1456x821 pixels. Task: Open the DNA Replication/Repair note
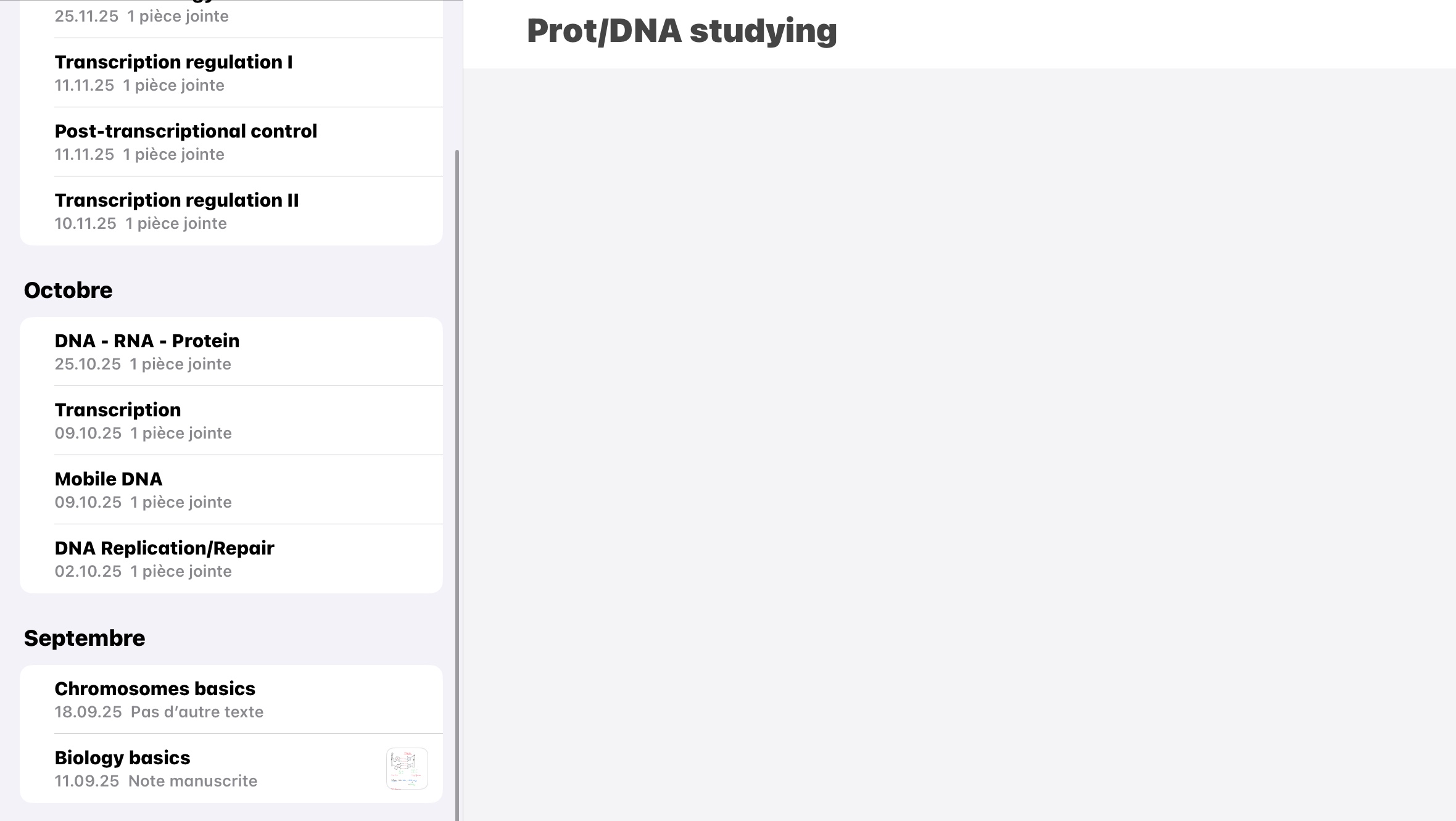click(164, 548)
